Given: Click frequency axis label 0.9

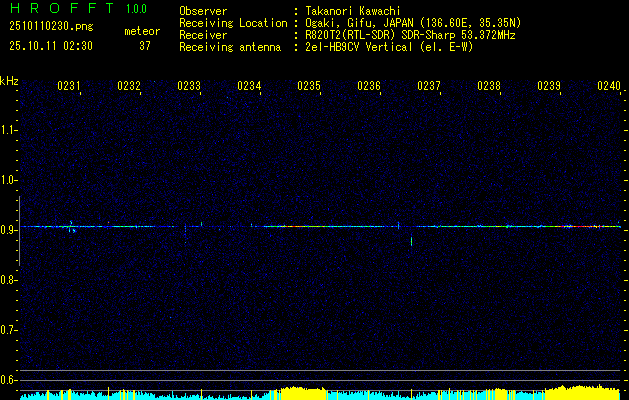Looking at the screenshot, I should [x=8, y=230].
